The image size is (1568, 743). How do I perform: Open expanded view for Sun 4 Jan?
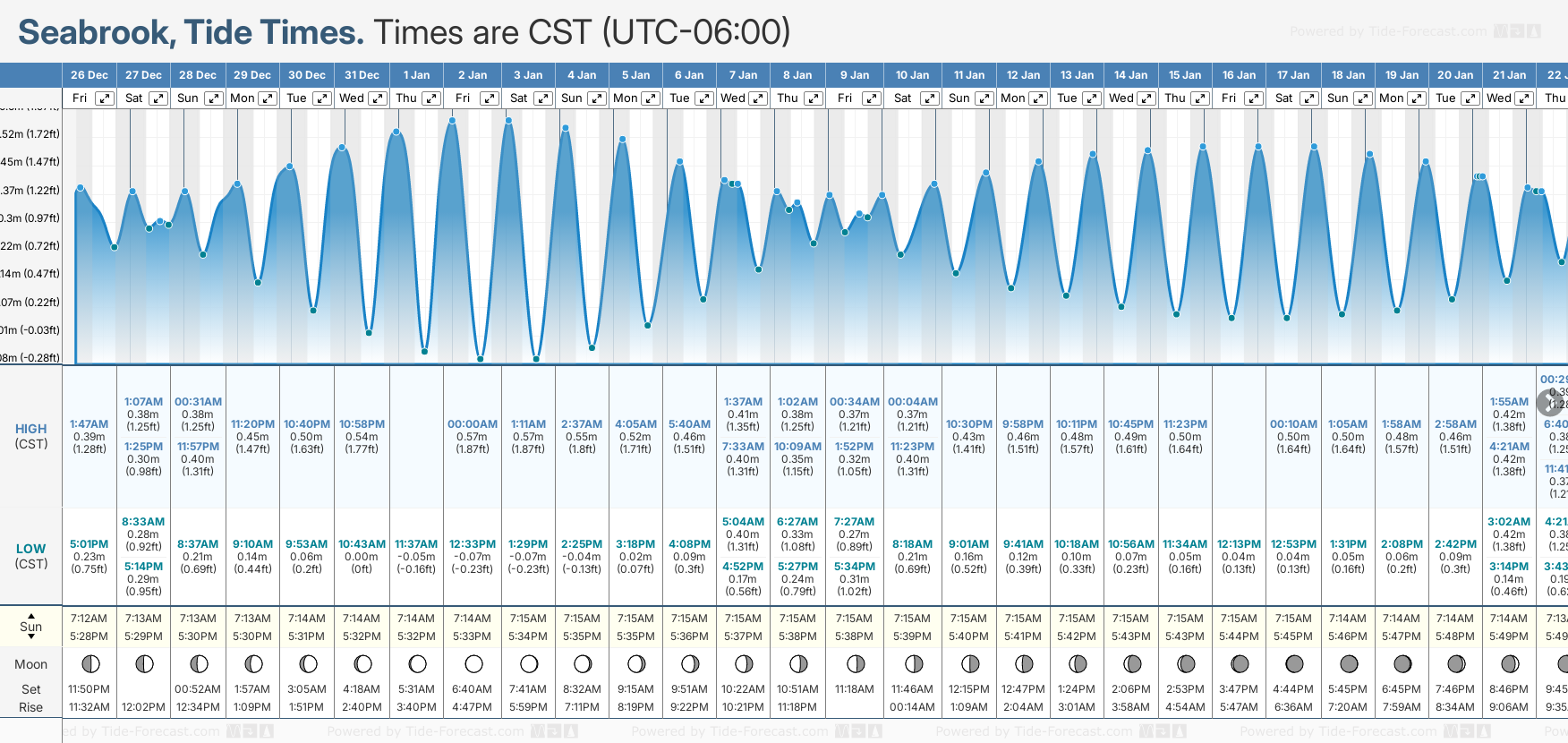[x=596, y=98]
